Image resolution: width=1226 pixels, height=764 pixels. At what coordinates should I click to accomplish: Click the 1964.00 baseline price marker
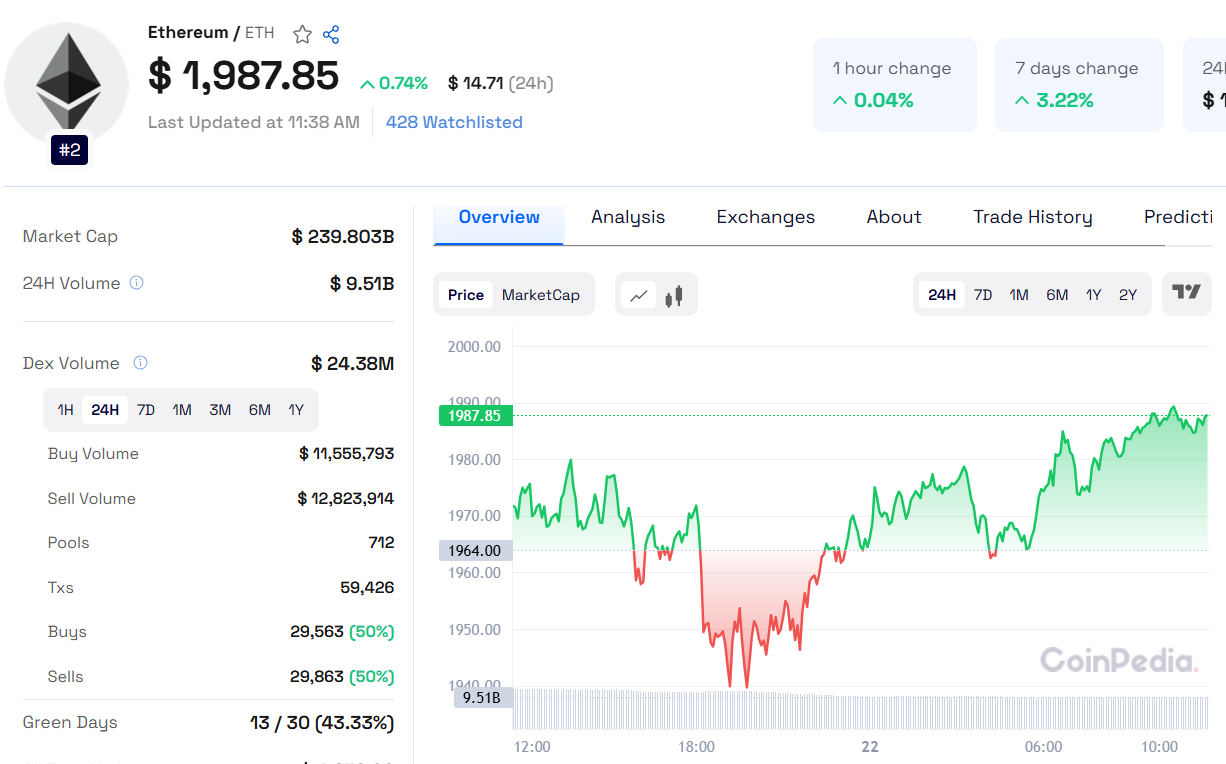point(475,550)
